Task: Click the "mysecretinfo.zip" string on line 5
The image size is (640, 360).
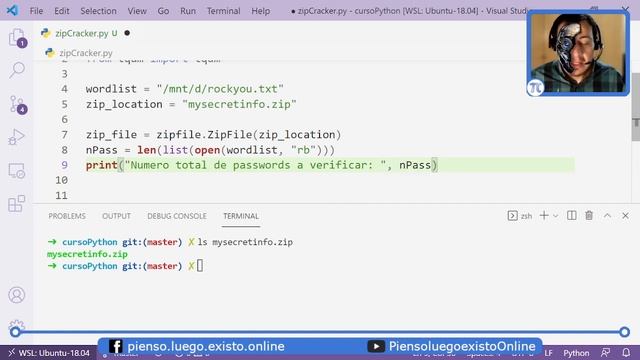Action: (x=240, y=104)
